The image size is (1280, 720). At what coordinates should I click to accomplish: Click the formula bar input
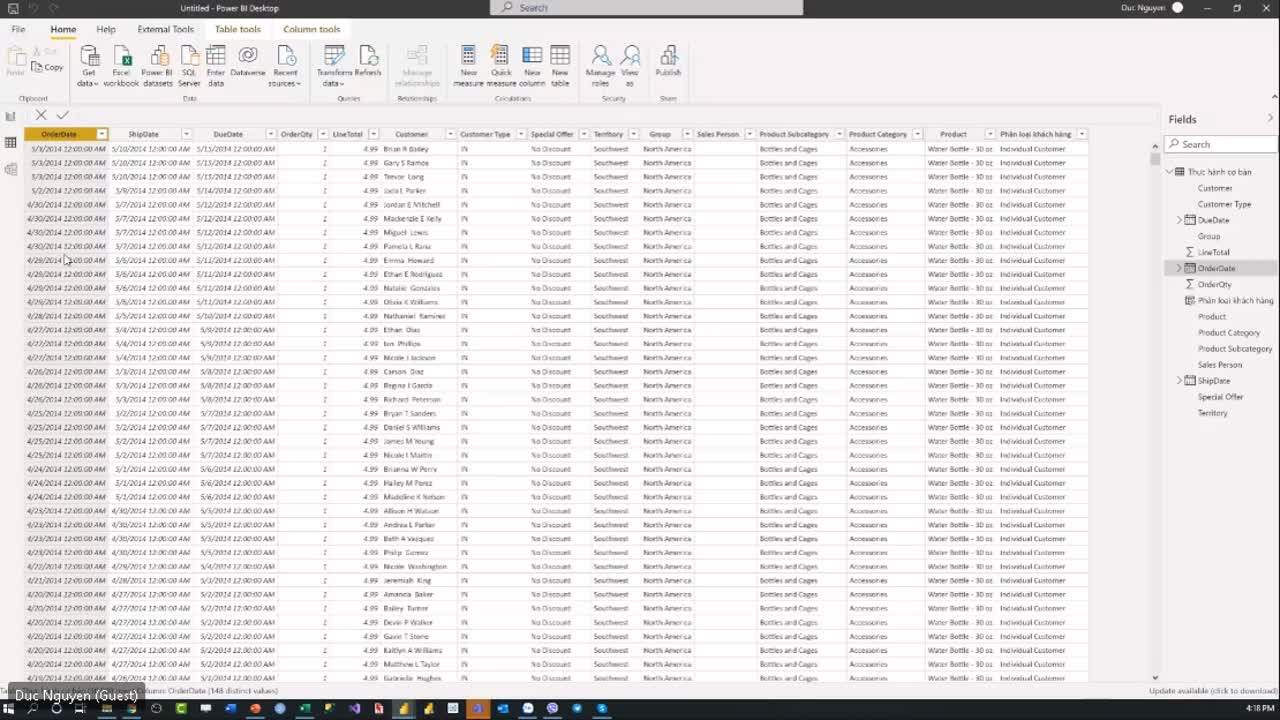pos(615,115)
